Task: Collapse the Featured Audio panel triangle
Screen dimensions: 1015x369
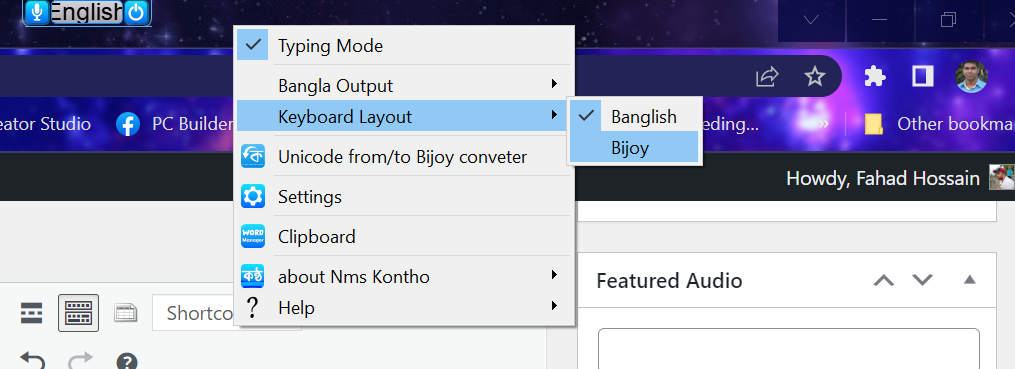Action: click(969, 280)
